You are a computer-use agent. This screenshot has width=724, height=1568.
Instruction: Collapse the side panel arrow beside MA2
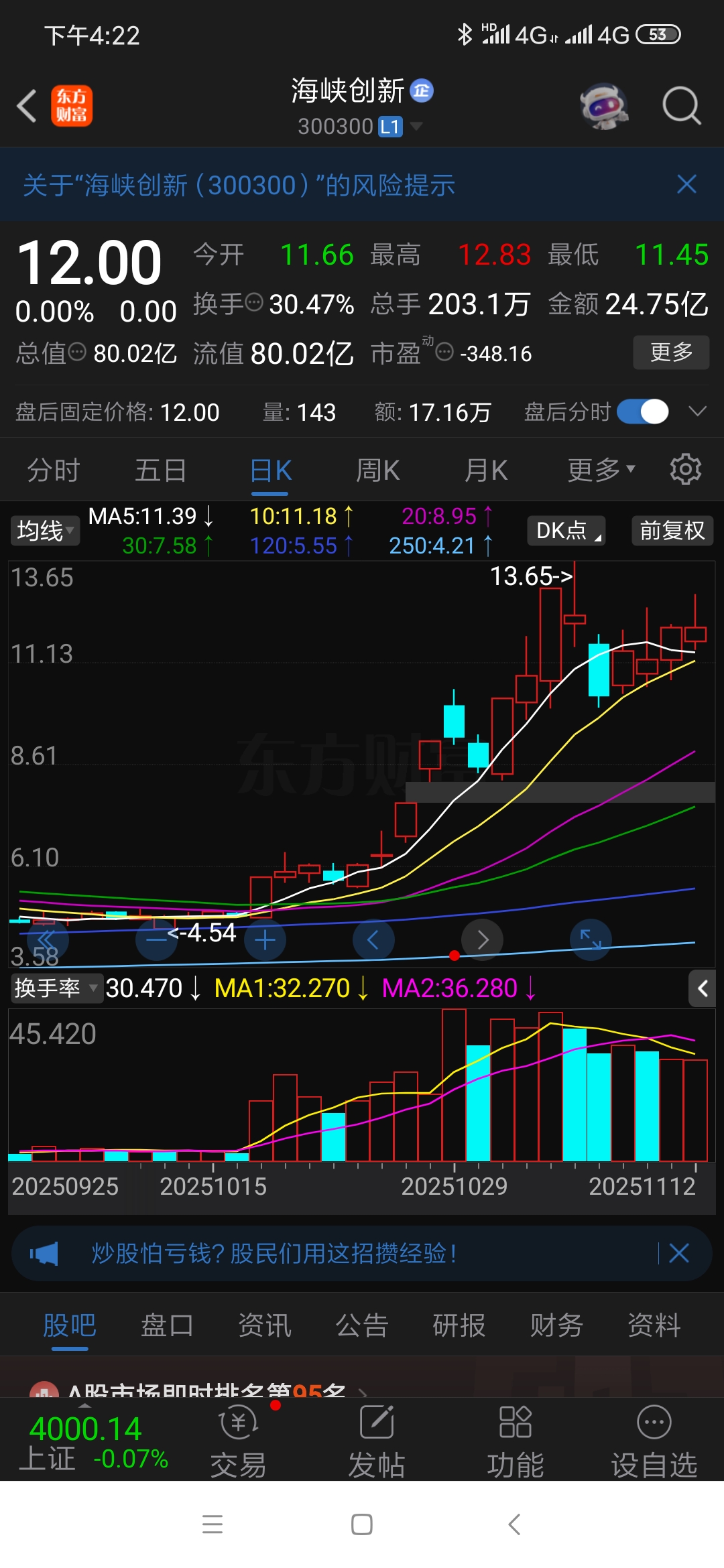(x=703, y=988)
